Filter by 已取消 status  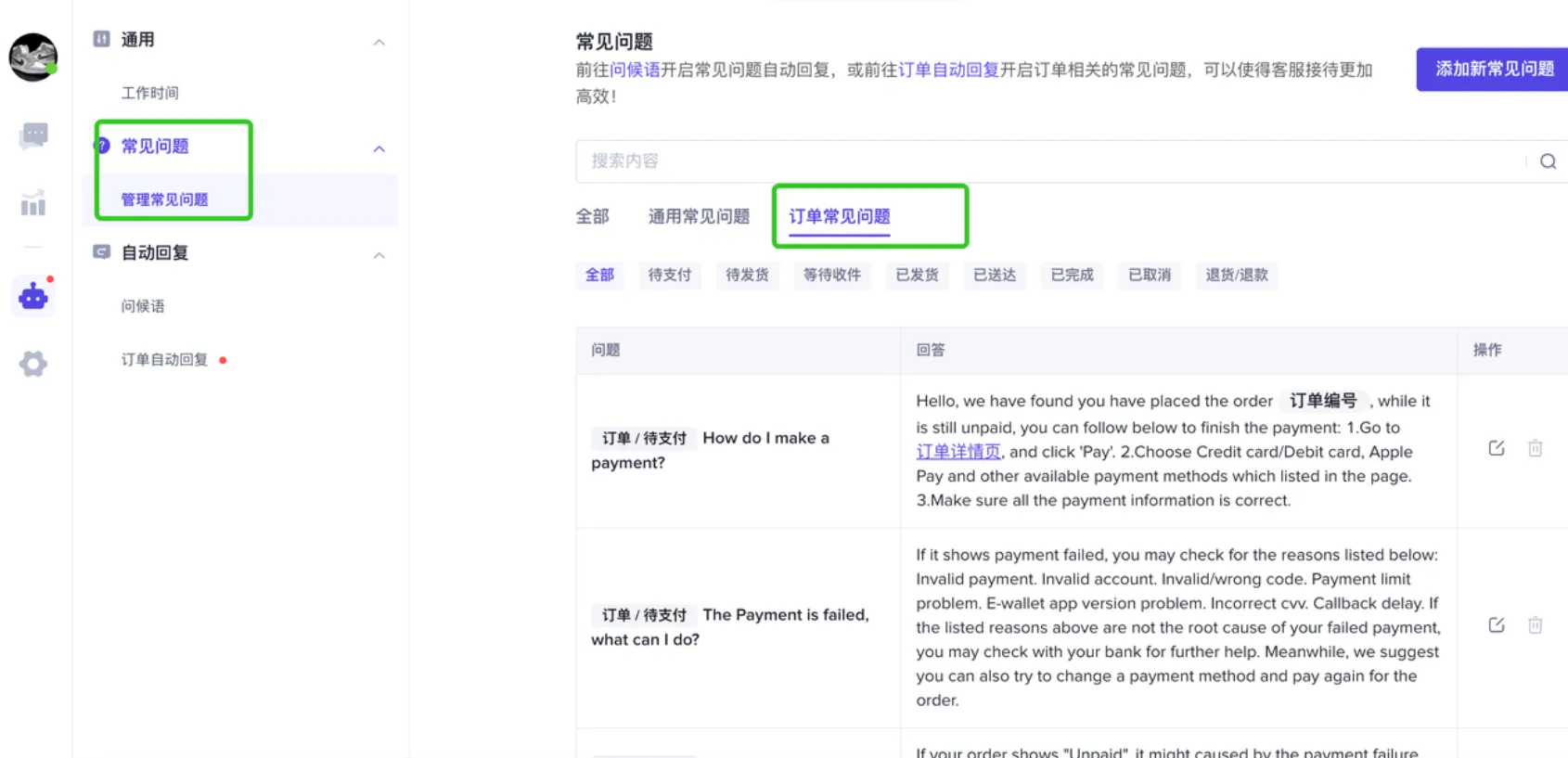pyautogui.click(x=1150, y=275)
